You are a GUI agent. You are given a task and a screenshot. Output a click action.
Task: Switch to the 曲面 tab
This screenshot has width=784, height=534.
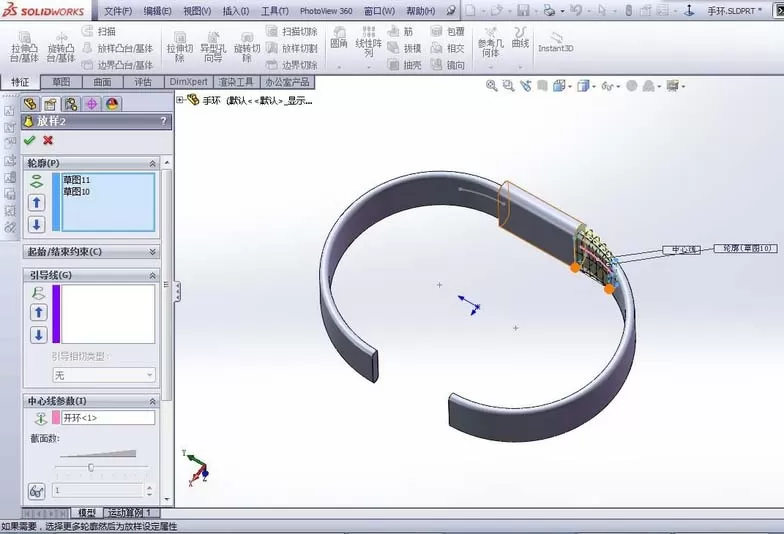point(102,82)
